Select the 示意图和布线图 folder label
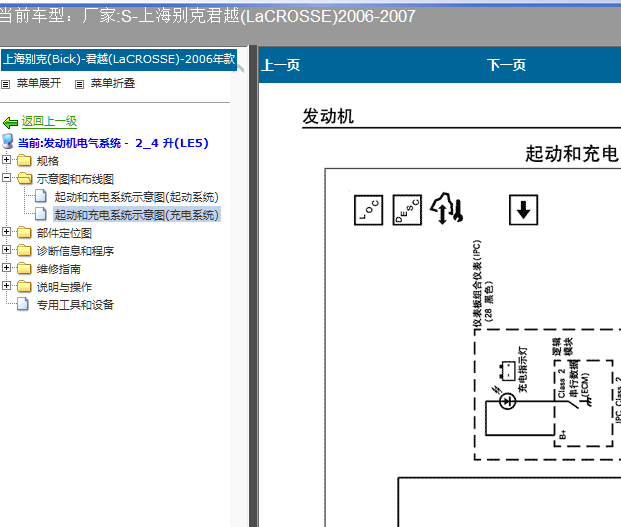This screenshot has width=621, height=527. tap(75, 179)
